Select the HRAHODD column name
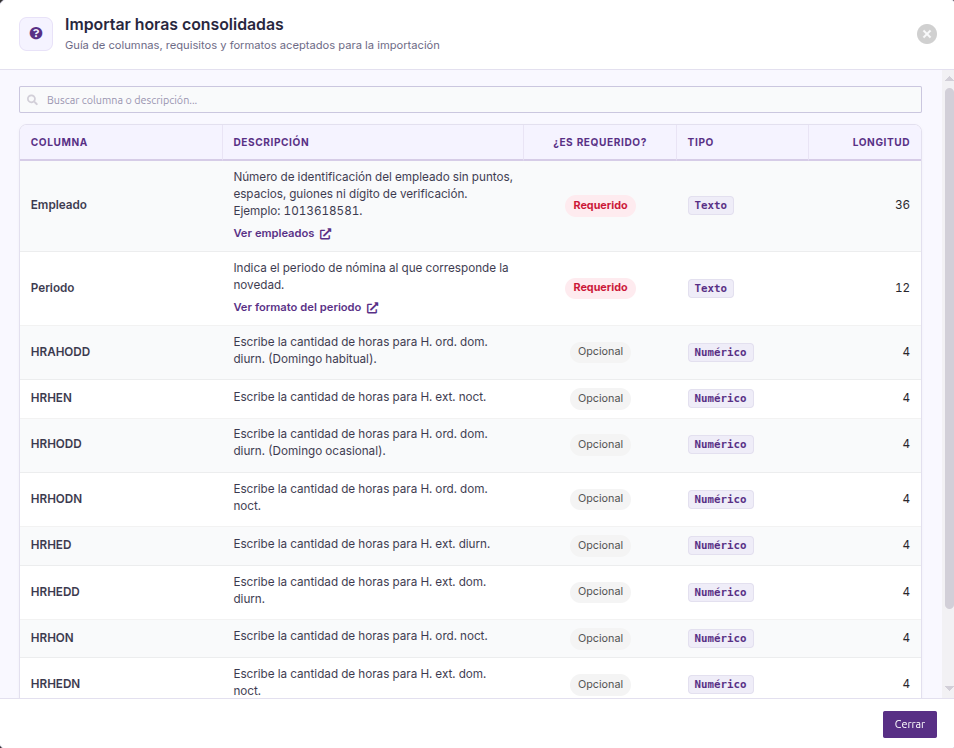Viewport: 954px width, 748px height. point(60,352)
